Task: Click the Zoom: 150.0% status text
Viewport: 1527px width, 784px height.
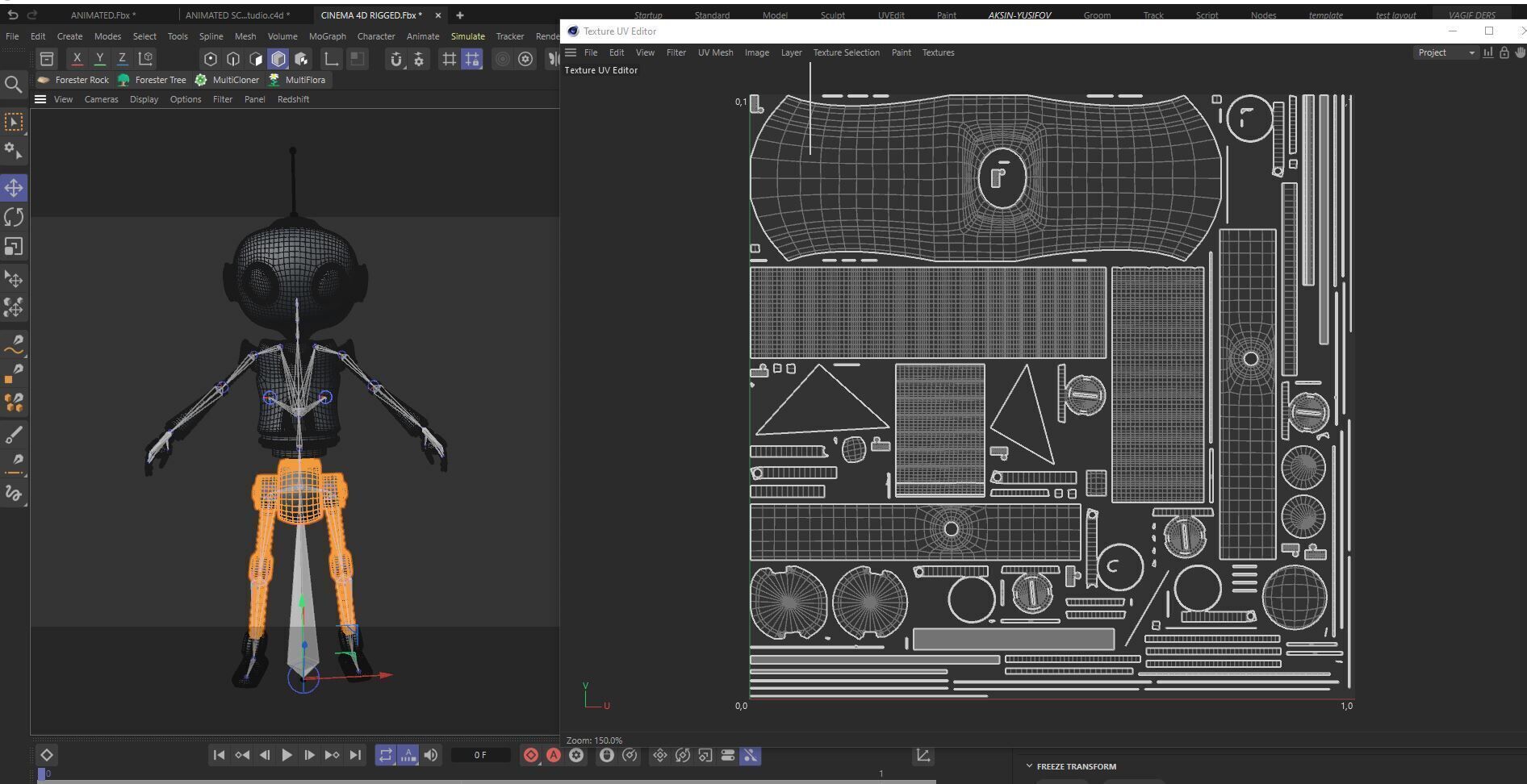Action: [x=595, y=740]
